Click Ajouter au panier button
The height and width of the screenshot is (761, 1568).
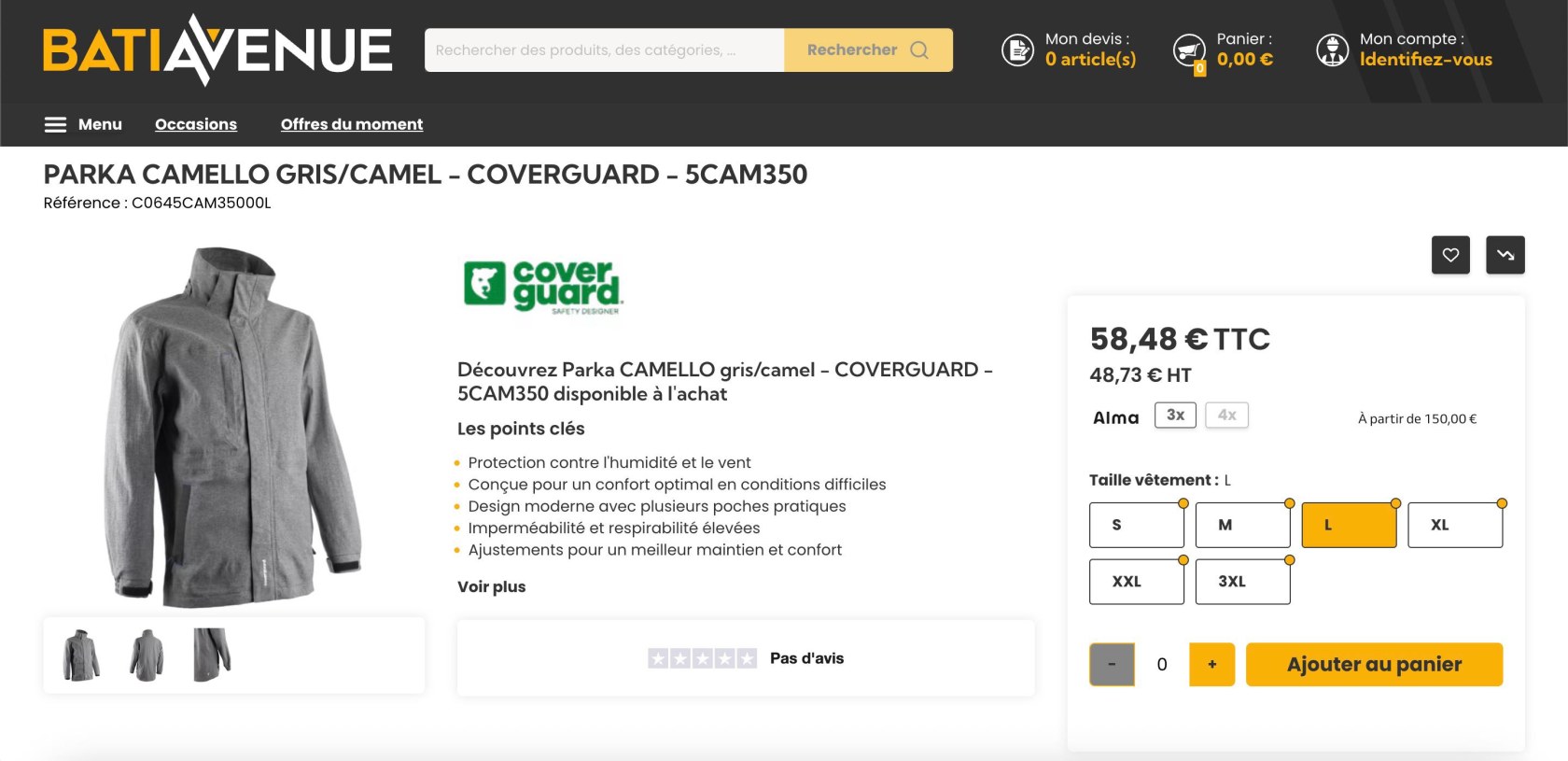(1374, 665)
